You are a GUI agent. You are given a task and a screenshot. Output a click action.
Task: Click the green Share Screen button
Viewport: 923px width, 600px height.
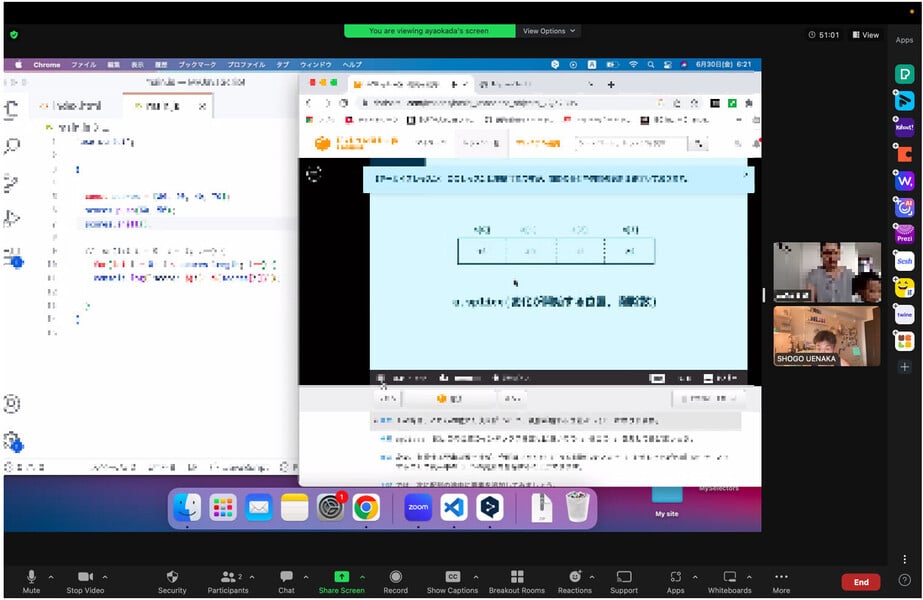341,580
